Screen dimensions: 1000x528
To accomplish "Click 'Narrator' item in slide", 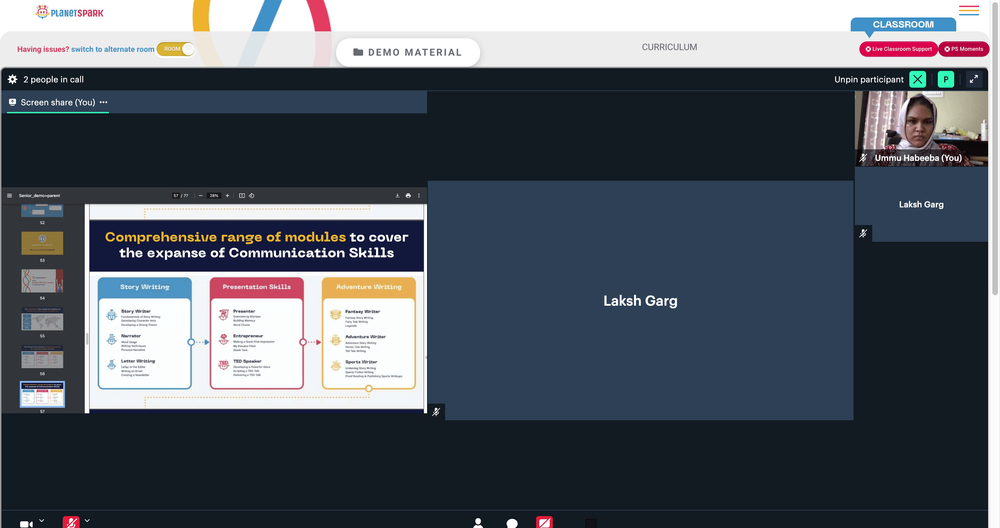I will point(131,336).
